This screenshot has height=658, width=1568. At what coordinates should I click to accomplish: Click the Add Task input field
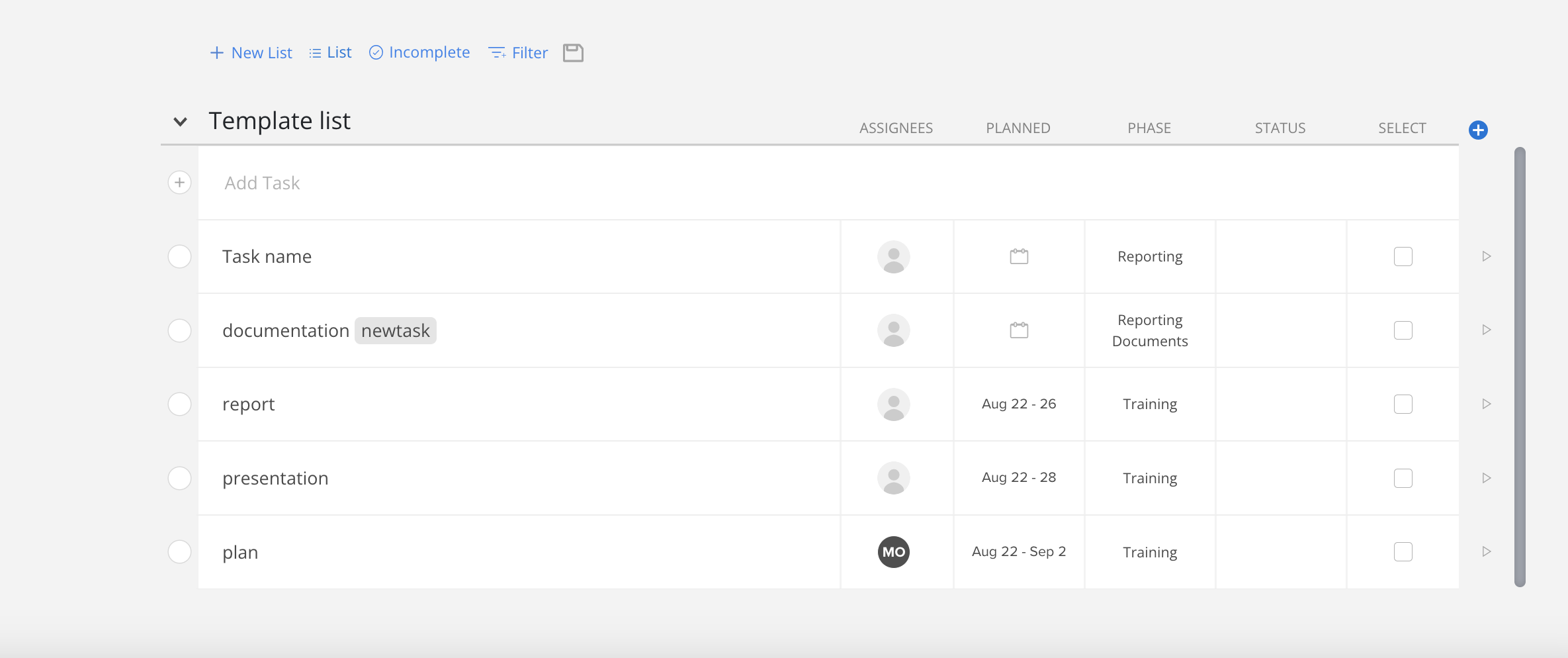(262, 183)
